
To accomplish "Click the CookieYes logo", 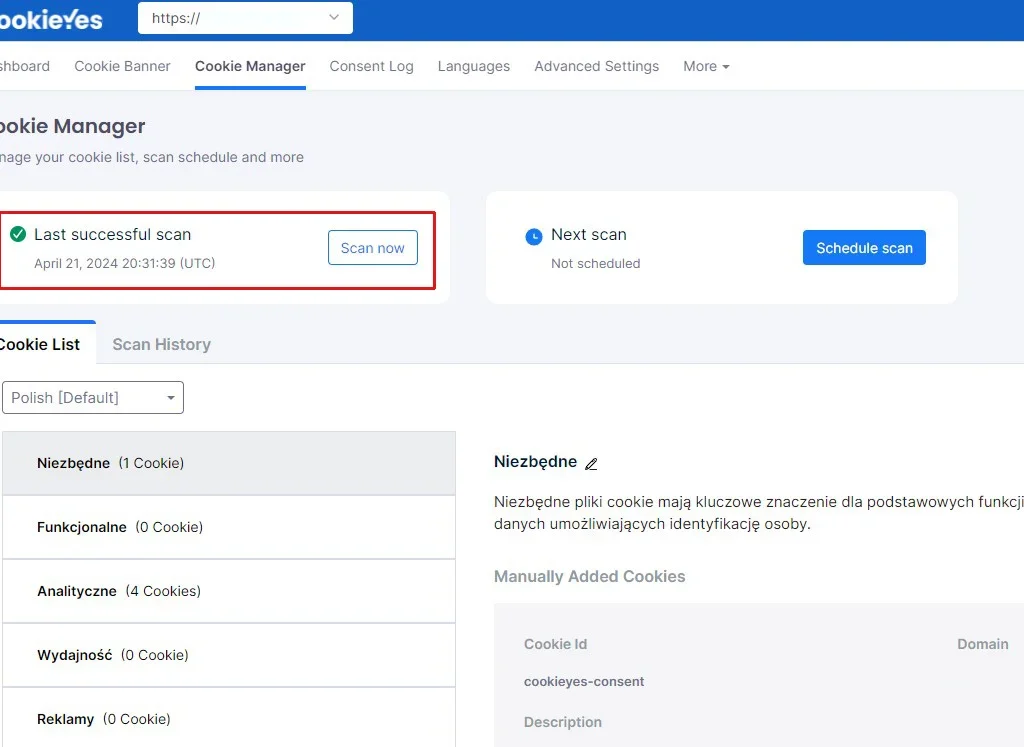I will click(50, 18).
